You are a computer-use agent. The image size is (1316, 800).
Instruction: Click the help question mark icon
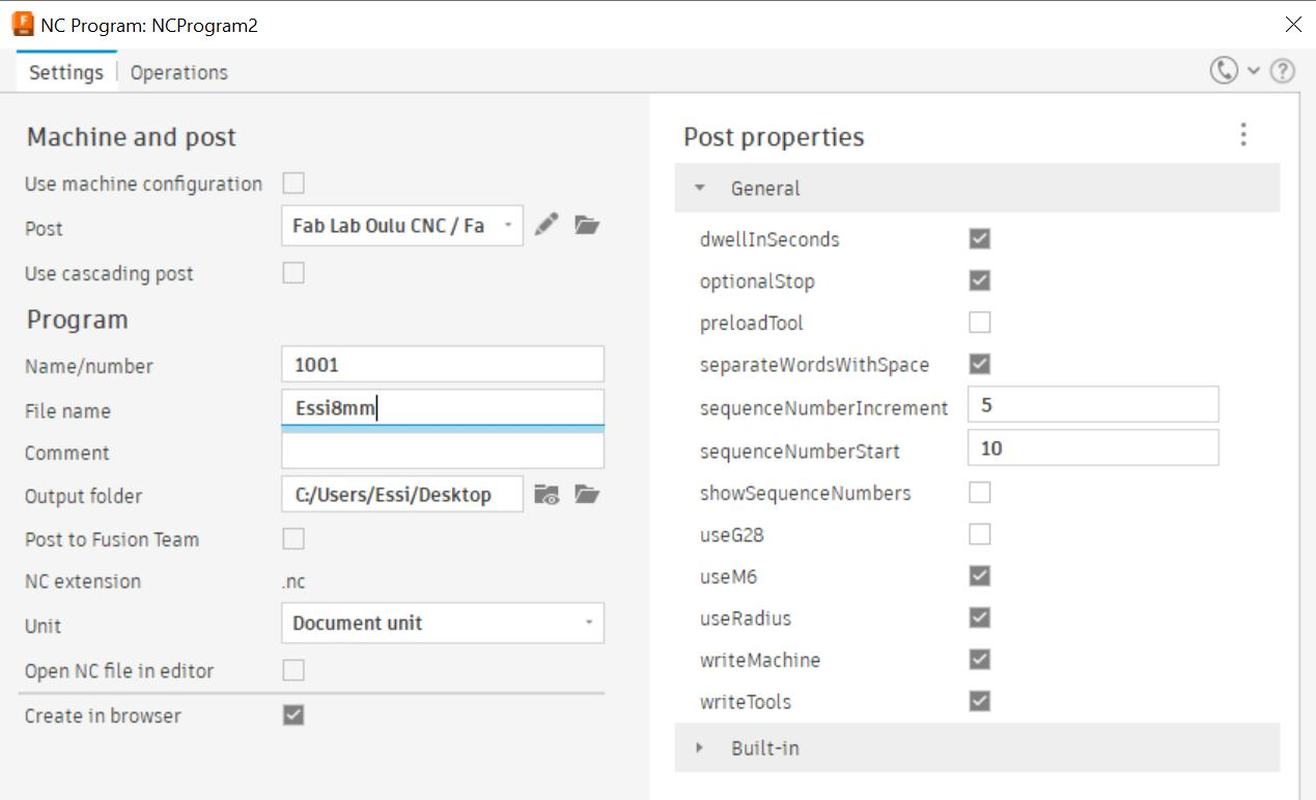coord(1283,71)
